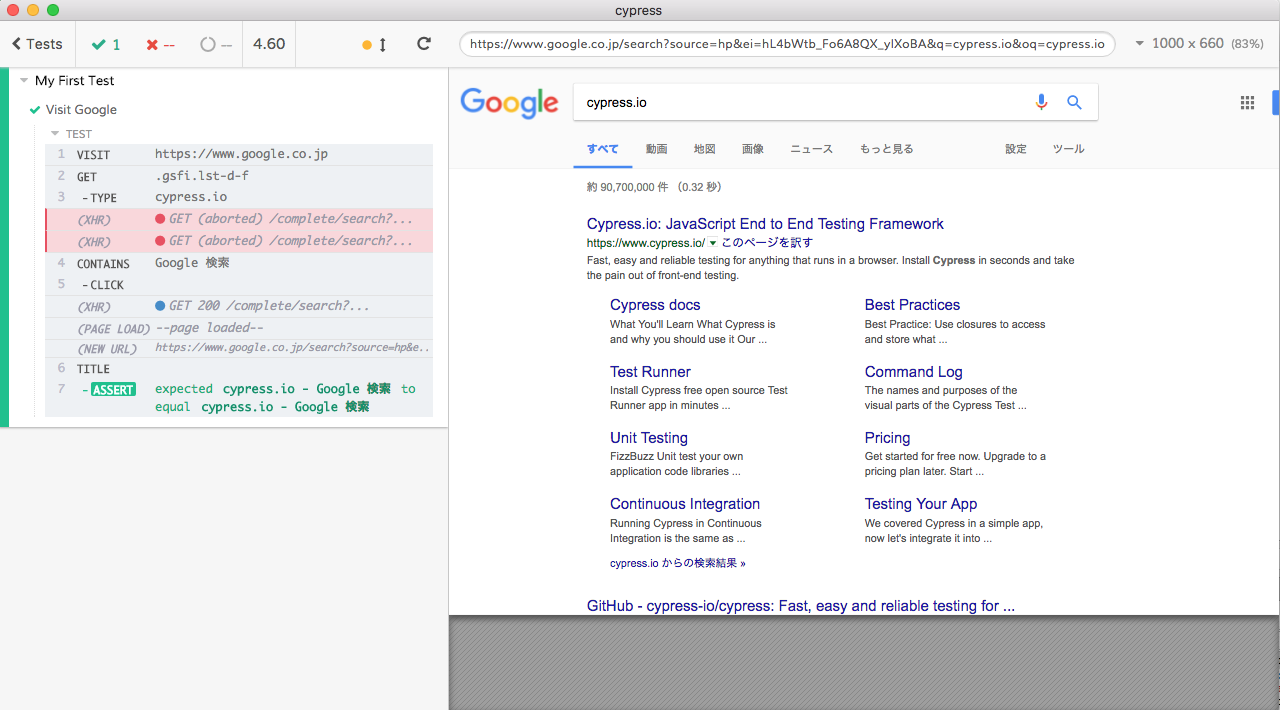Select the NEW URL row
1280x710 pixels.
tap(239, 348)
